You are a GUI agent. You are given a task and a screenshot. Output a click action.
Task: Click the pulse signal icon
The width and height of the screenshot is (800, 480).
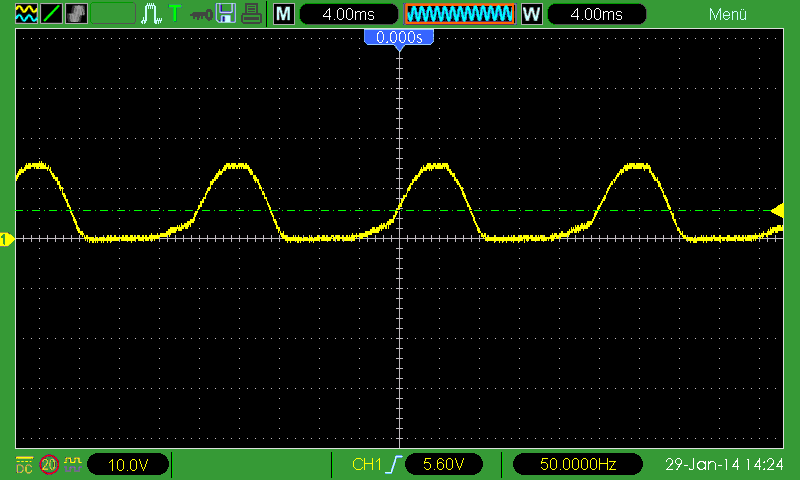(152, 14)
